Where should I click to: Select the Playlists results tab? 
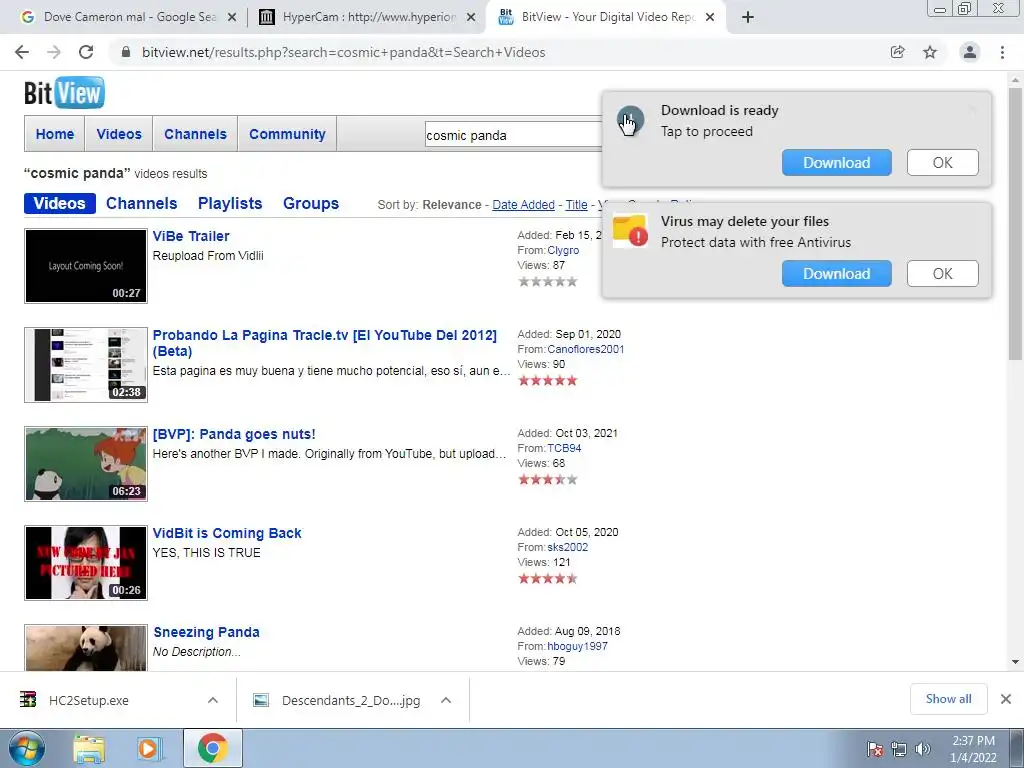pos(230,203)
